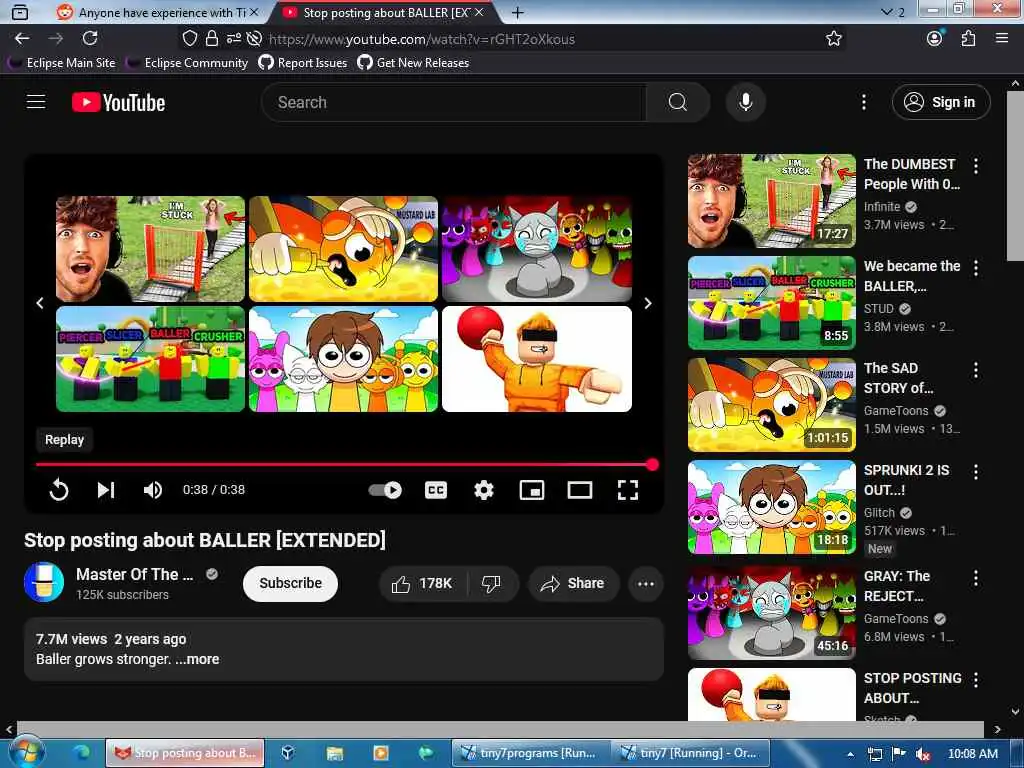Open options for We became the BALLER video
This screenshot has width=1024, height=768.
(976, 268)
